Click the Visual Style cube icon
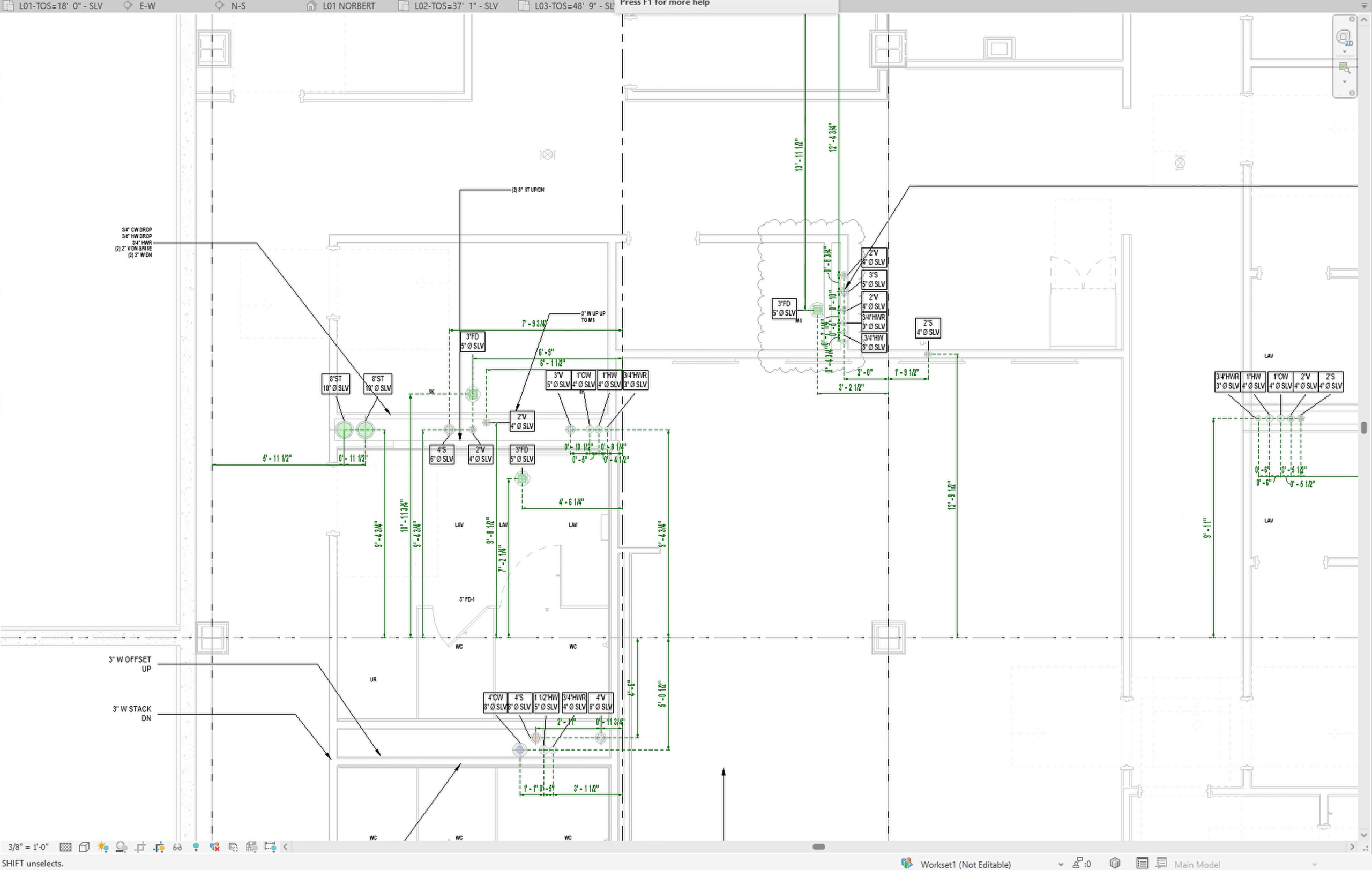The height and width of the screenshot is (870, 1372). click(84, 846)
